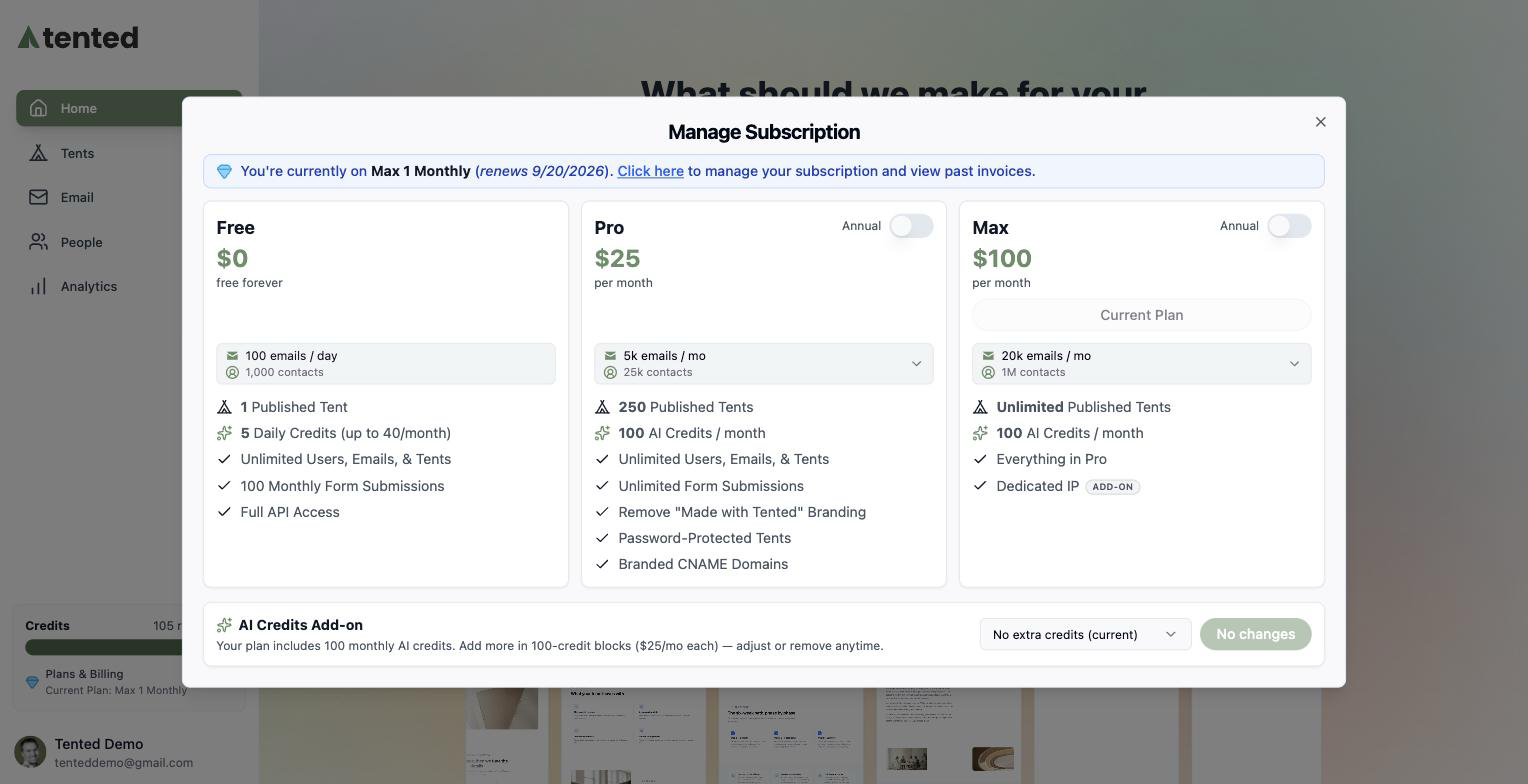Open Home in the sidebar
This screenshot has height=784, width=1528.
129,108
